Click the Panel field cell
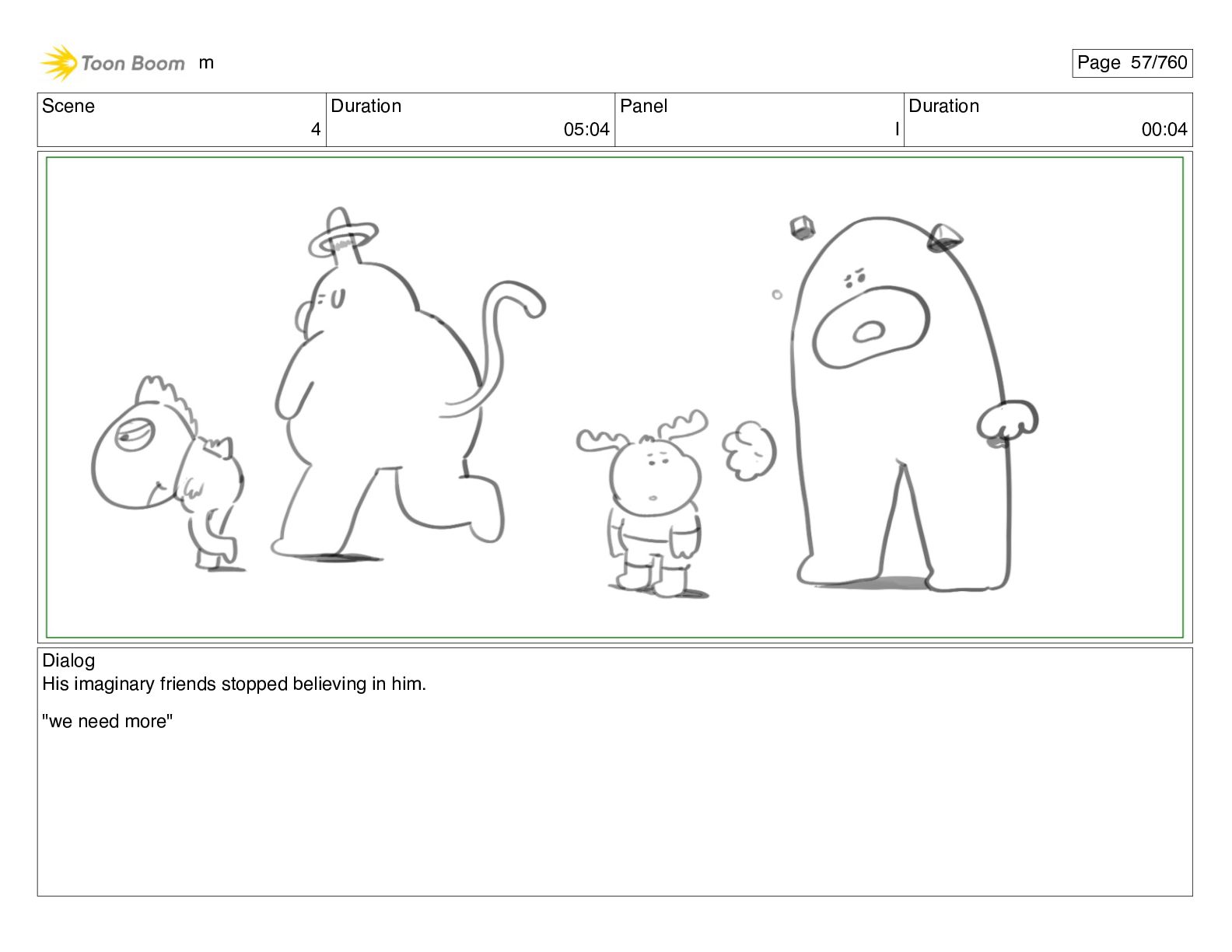1232x952 pixels. point(759,120)
